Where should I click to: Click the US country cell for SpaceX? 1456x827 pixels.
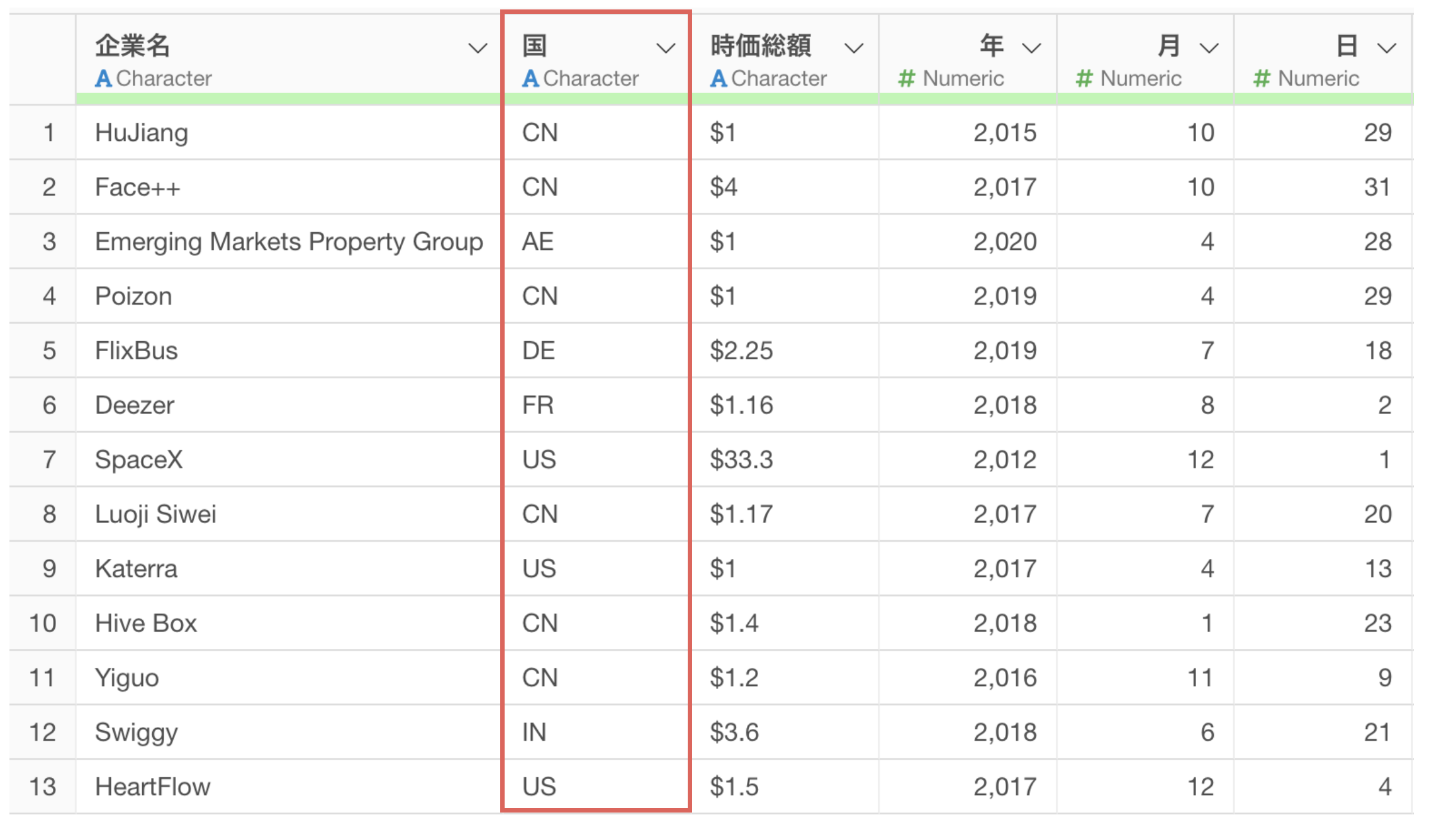[x=596, y=459]
